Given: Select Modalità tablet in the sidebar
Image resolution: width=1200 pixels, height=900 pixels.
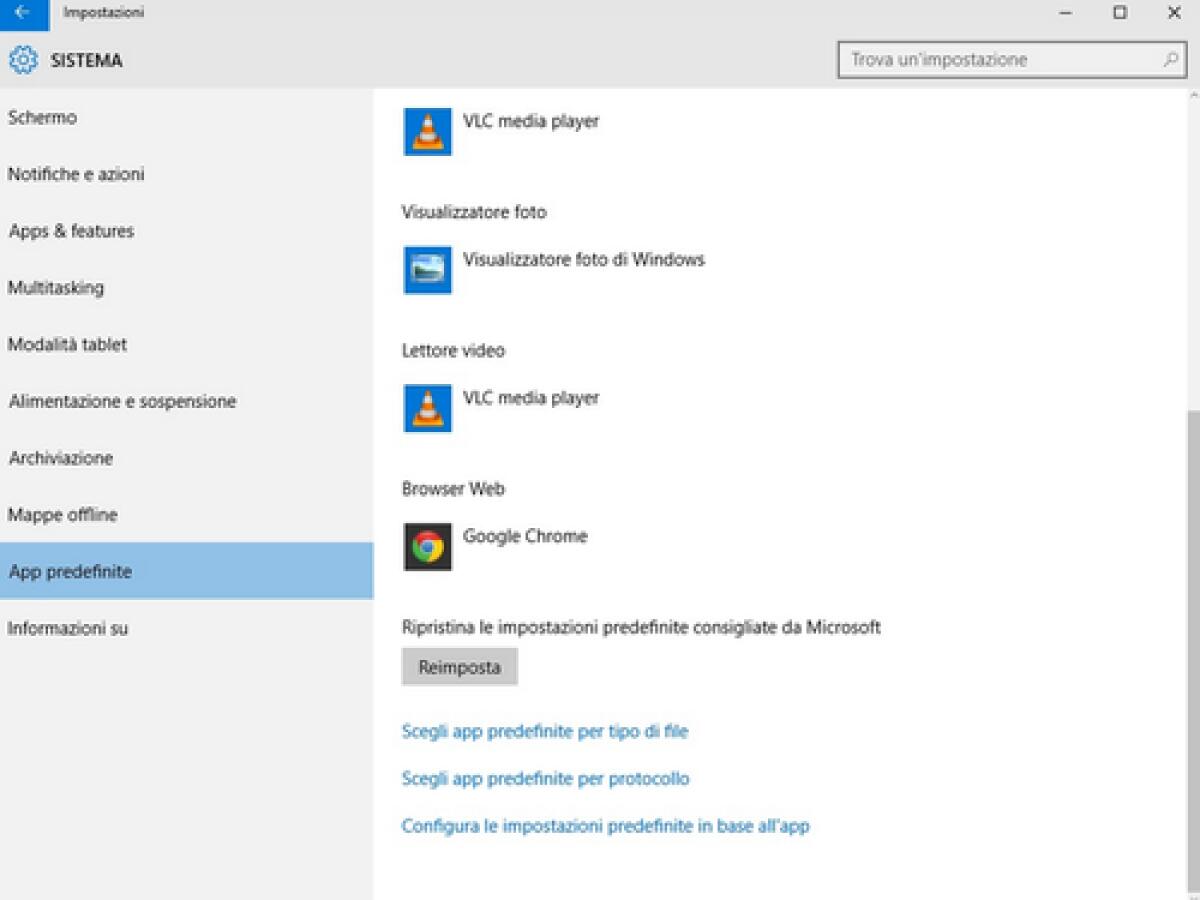Looking at the screenshot, I should [x=67, y=344].
